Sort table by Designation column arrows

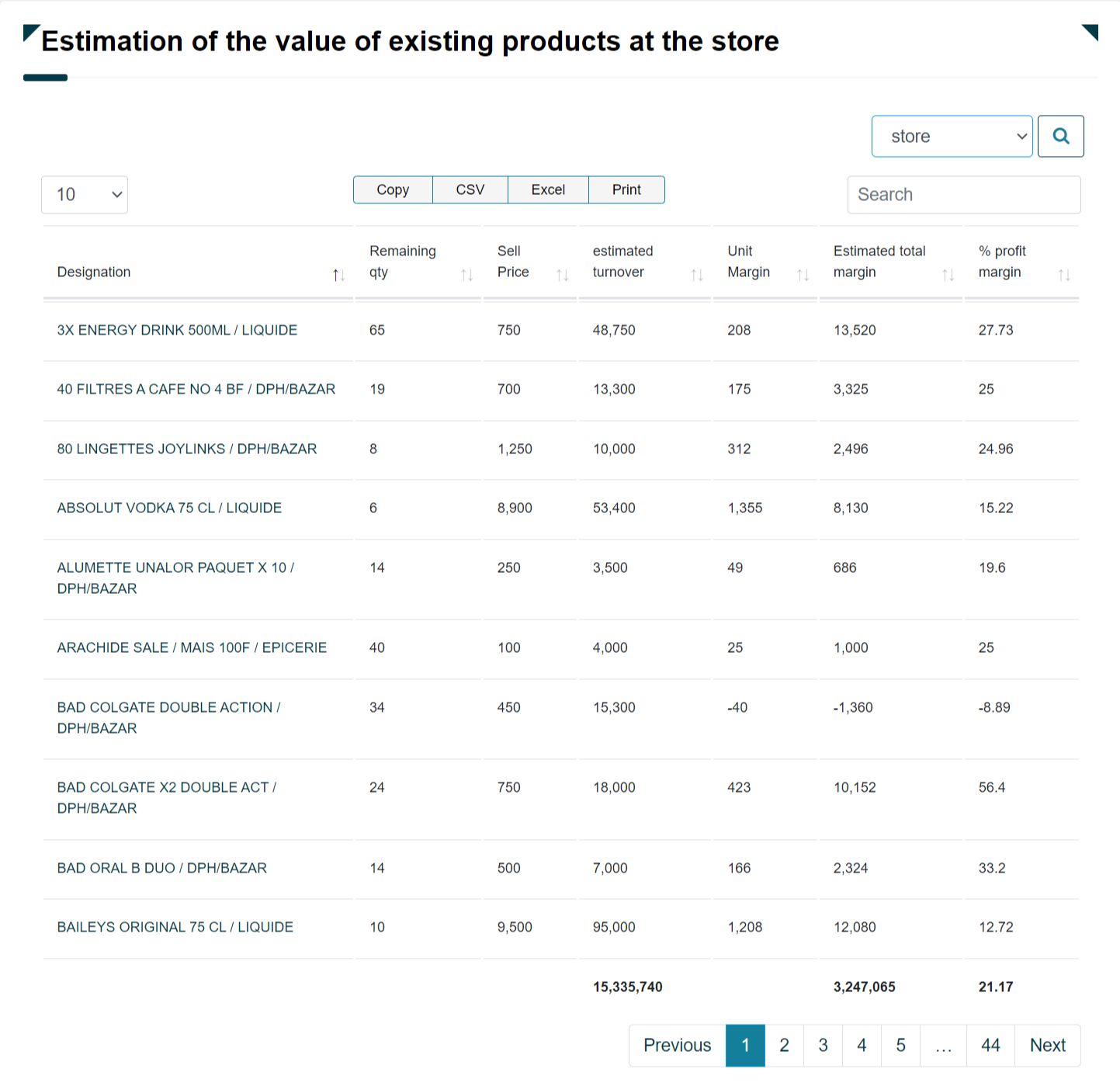(338, 275)
